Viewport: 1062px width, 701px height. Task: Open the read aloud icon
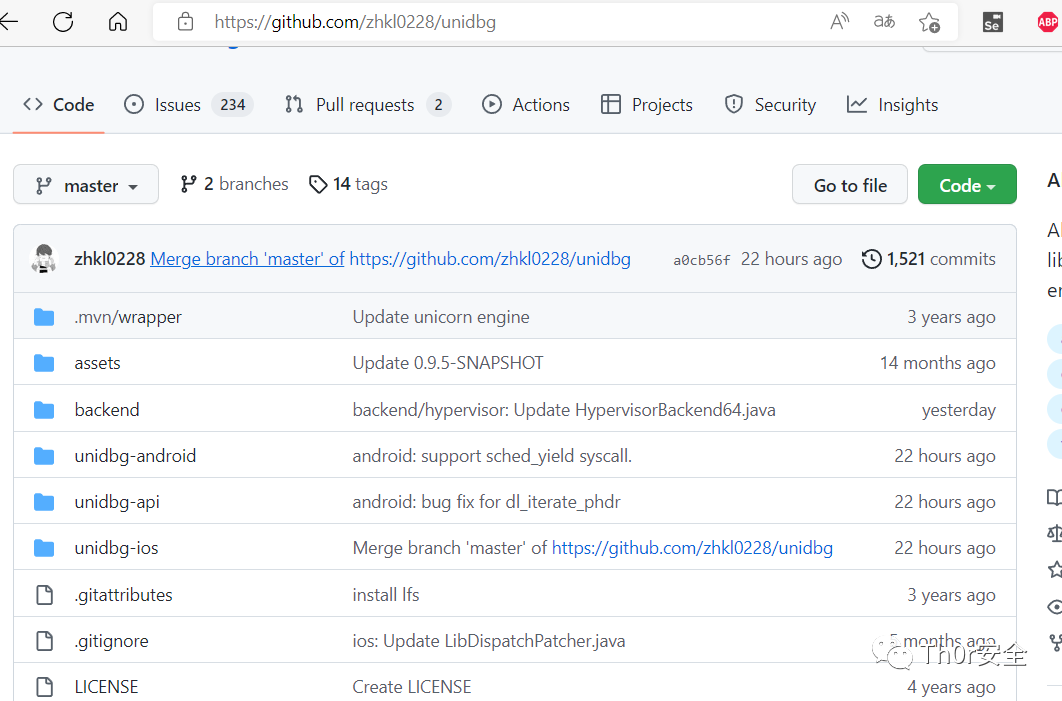[x=839, y=22]
